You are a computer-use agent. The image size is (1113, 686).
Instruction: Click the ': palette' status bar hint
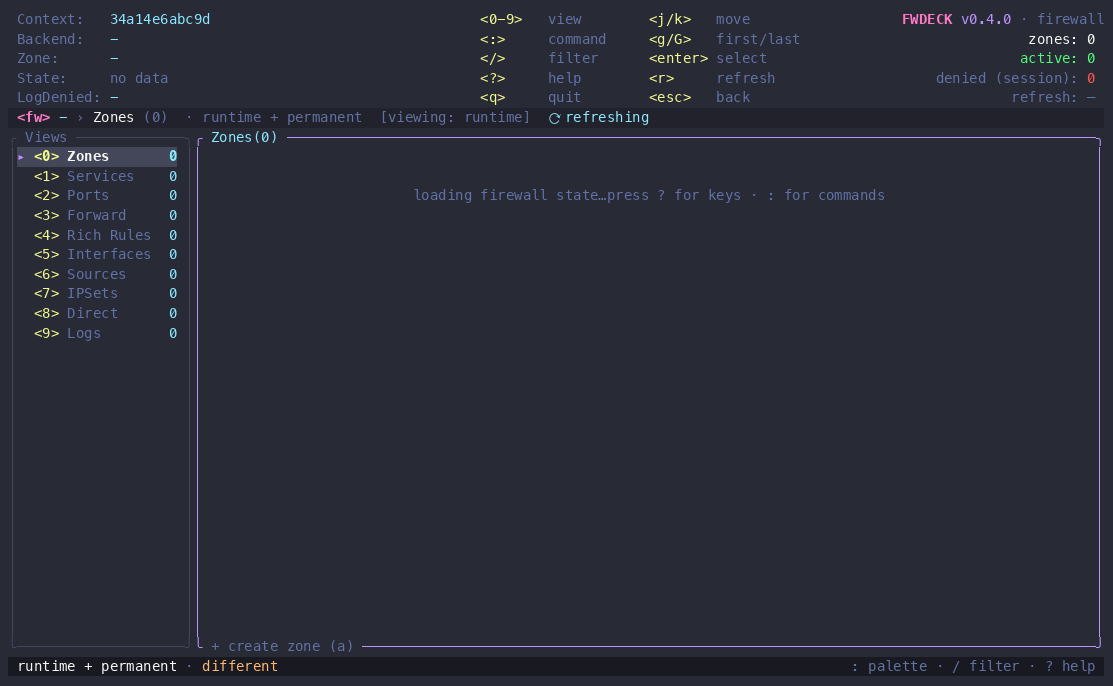click(889, 666)
